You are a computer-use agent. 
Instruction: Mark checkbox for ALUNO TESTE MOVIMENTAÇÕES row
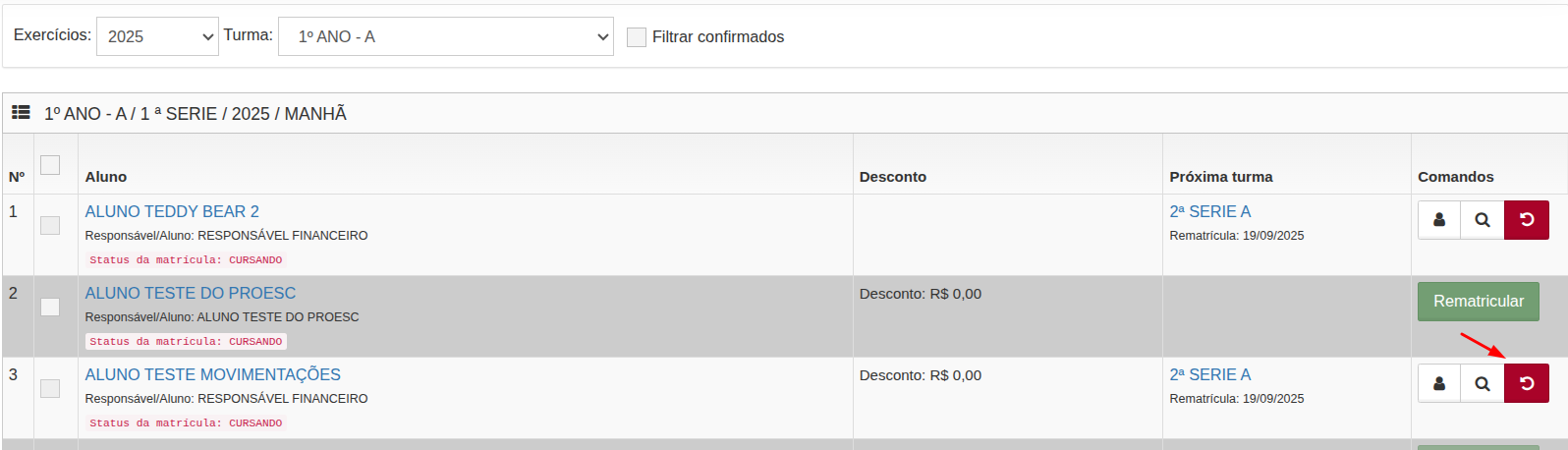tap(50, 389)
